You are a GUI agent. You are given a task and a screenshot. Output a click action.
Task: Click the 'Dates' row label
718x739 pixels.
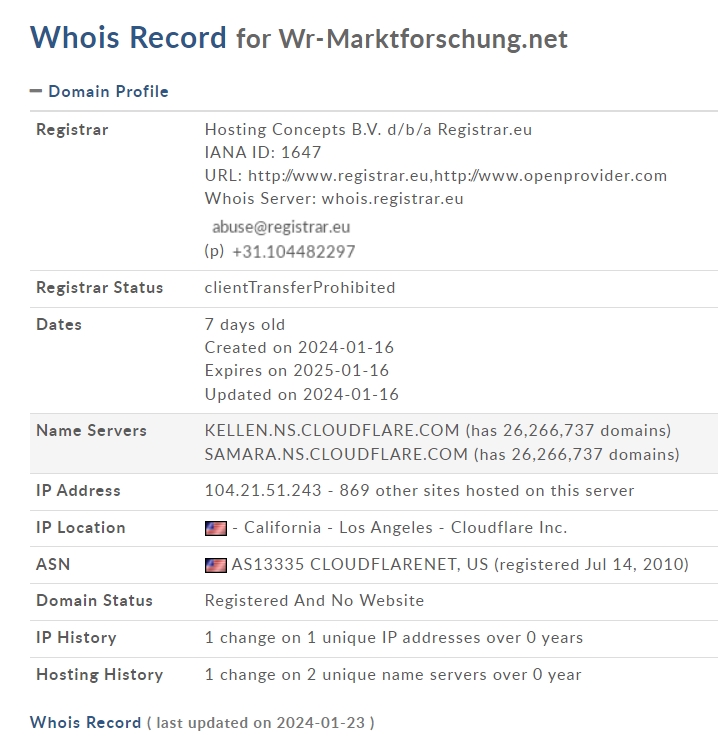(x=59, y=324)
